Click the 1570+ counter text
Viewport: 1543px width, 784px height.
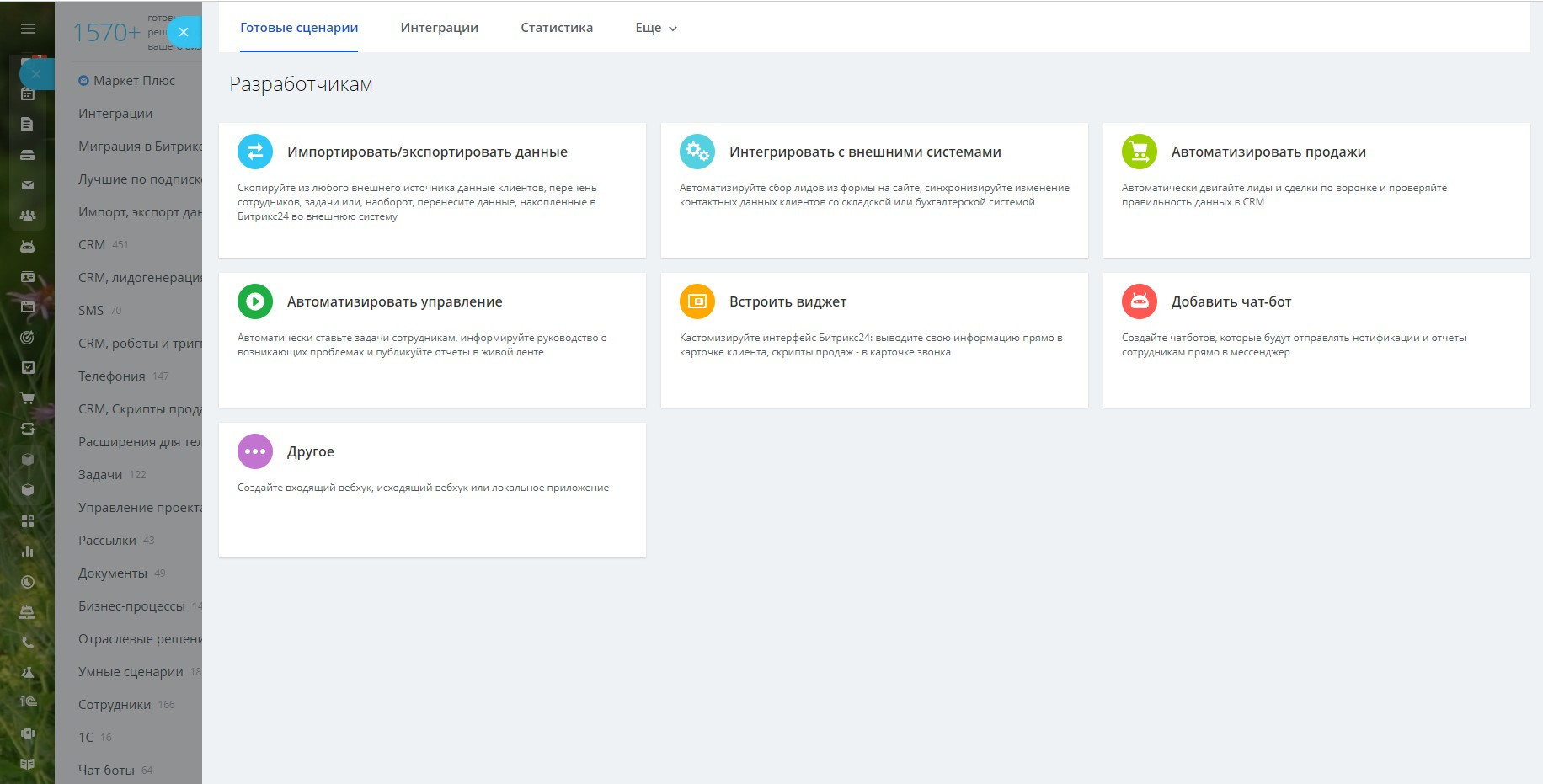(x=106, y=33)
